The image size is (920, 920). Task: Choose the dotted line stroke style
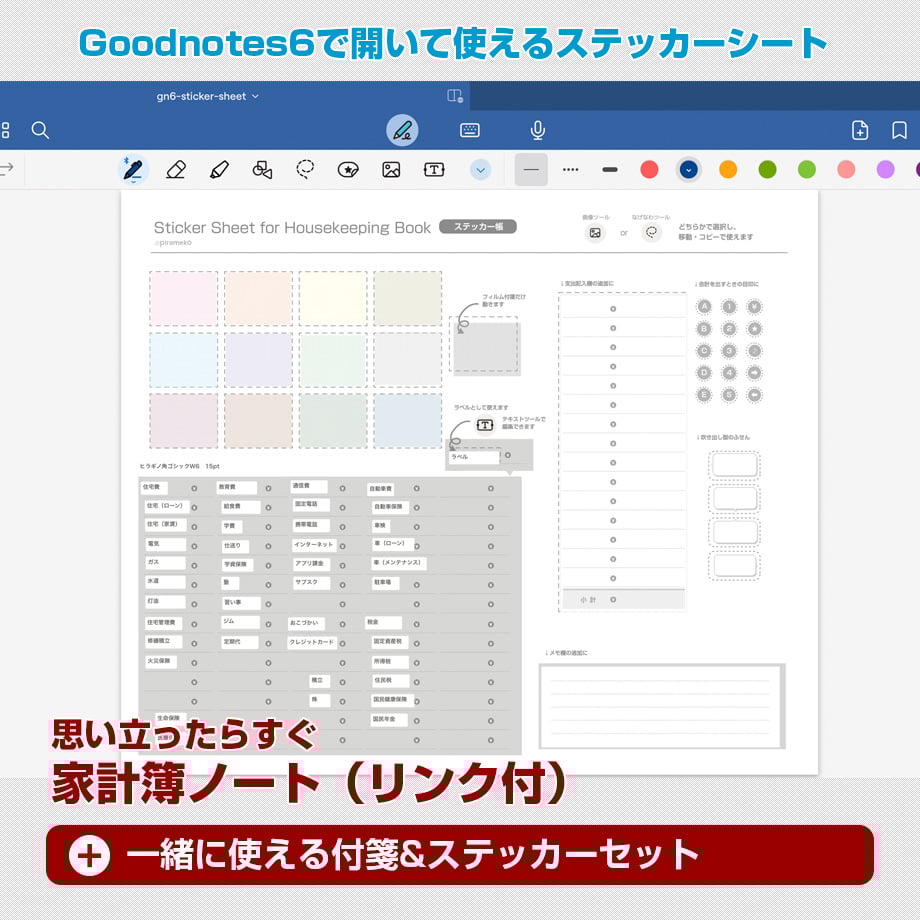[x=570, y=170]
